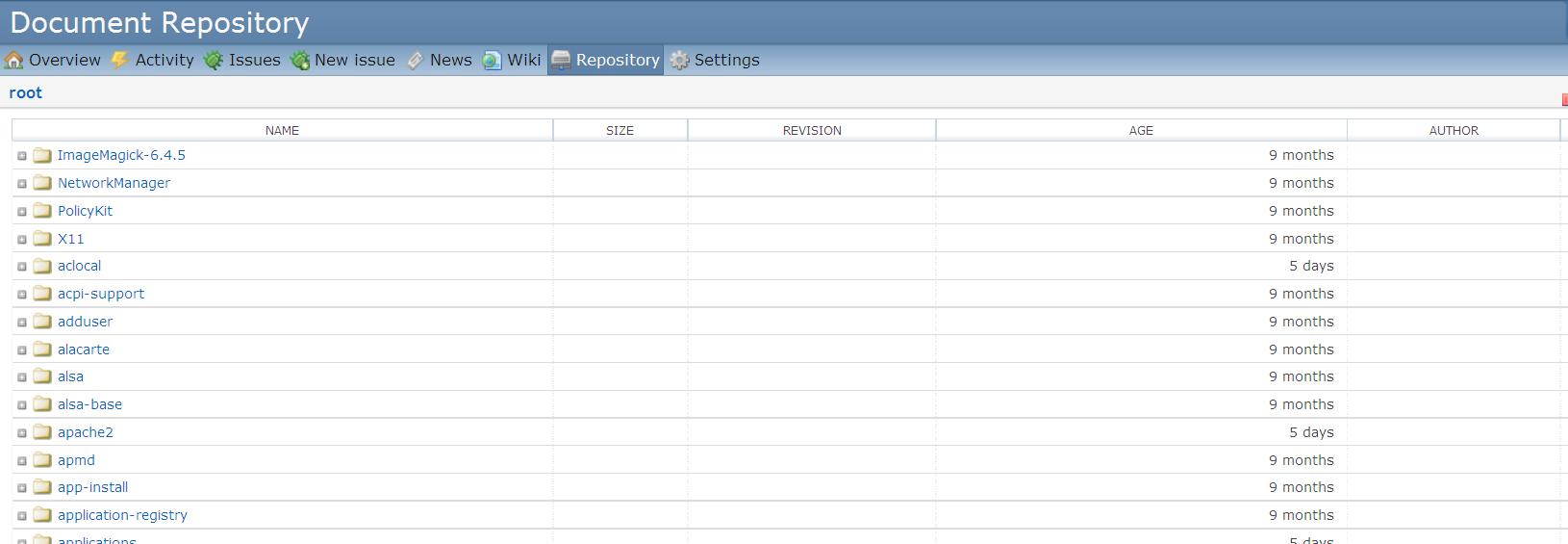Viewport: 1568px width, 544px height.
Task: Expand the alsa directory
Action: click(22, 377)
